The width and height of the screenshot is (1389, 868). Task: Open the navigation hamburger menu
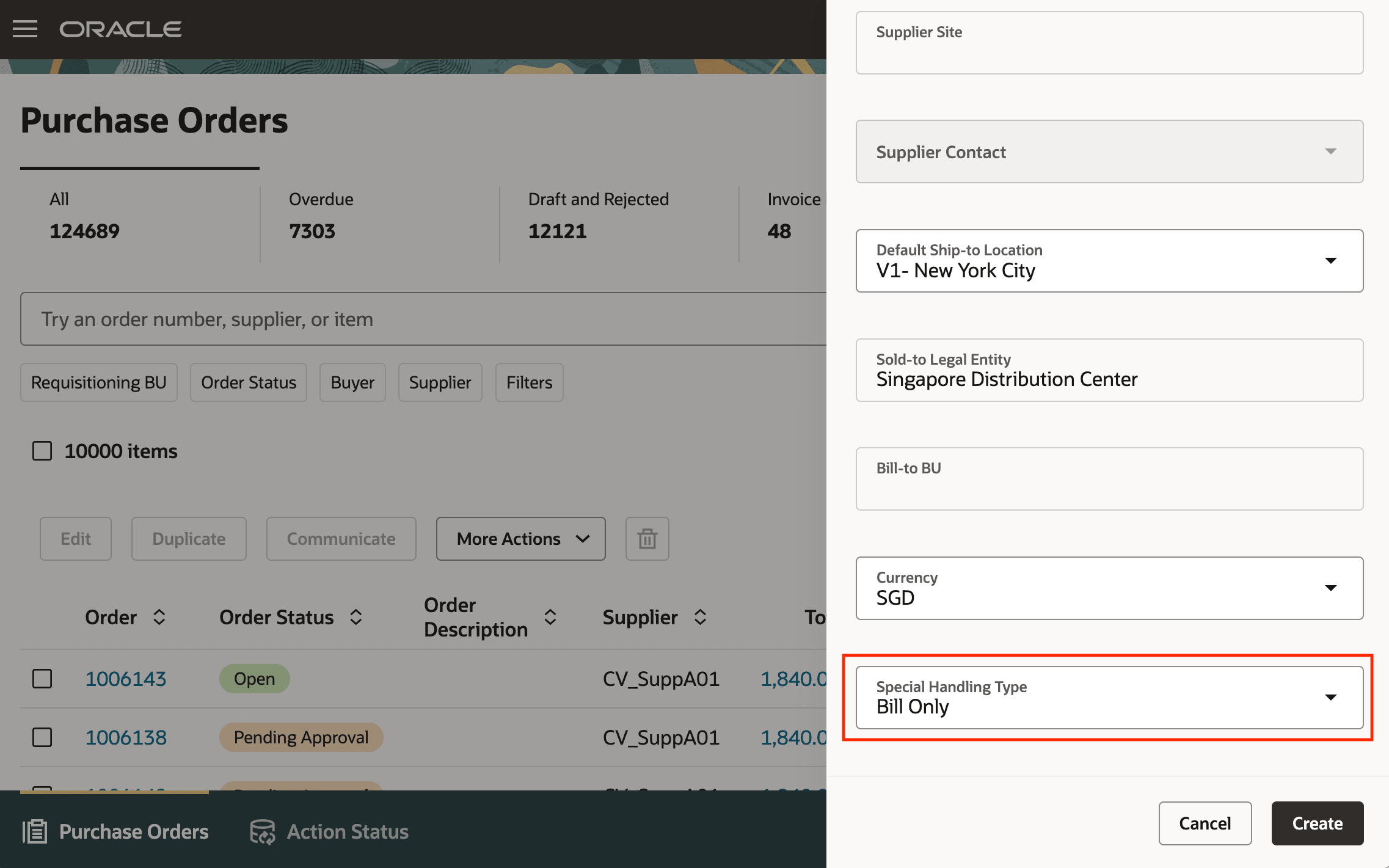25,29
